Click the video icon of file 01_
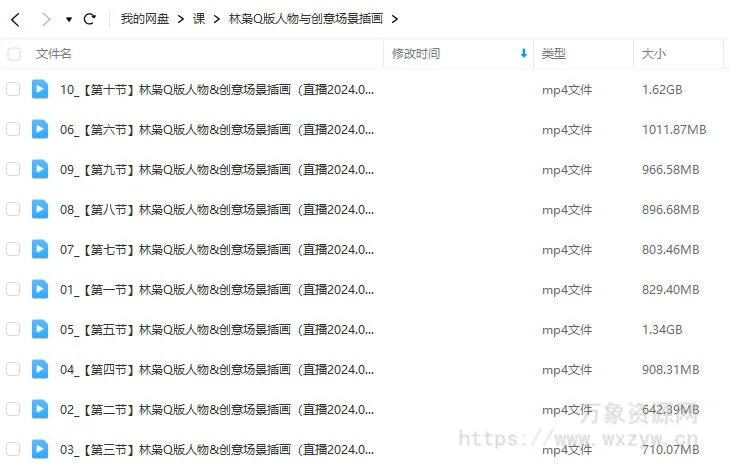Image resolution: width=729 pixels, height=473 pixels. (40, 289)
